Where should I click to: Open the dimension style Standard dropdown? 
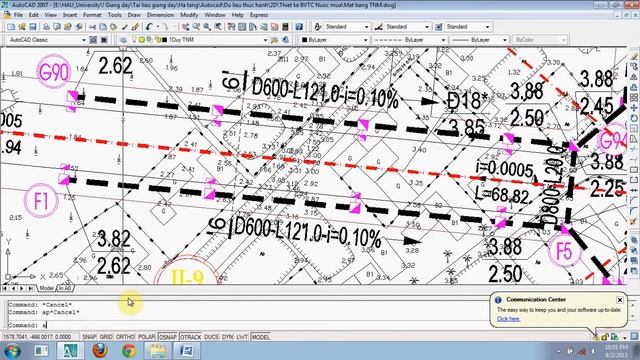pos(427,27)
